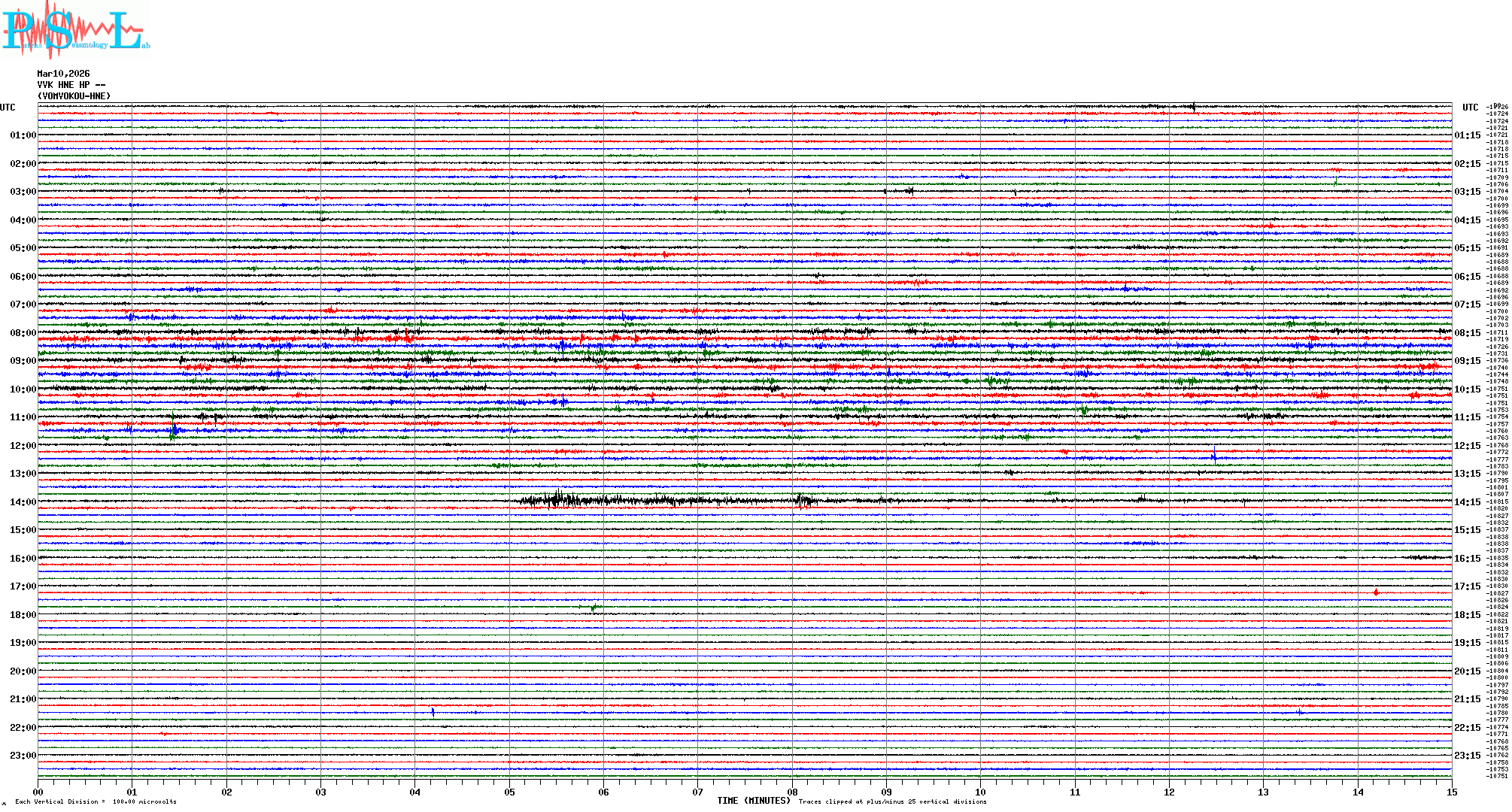Click the Traces clipped footnote text
Image resolution: width=1512 pixels, height=812 pixels.
pyautogui.click(x=892, y=801)
